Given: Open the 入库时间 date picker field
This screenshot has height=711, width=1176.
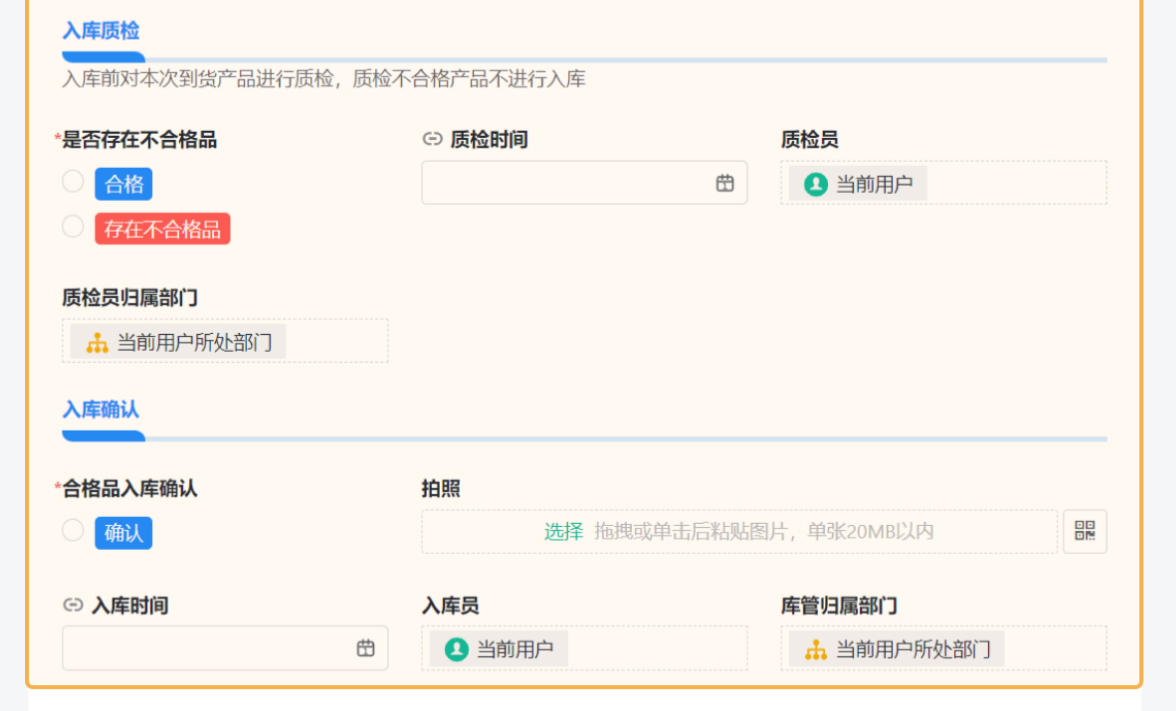Looking at the screenshot, I should 210,648.
